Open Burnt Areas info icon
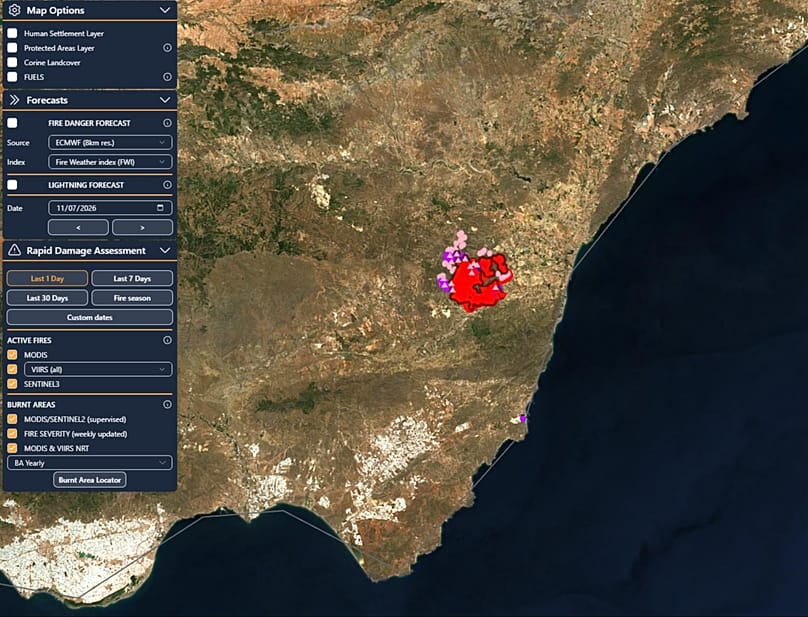 click(167, 405)
